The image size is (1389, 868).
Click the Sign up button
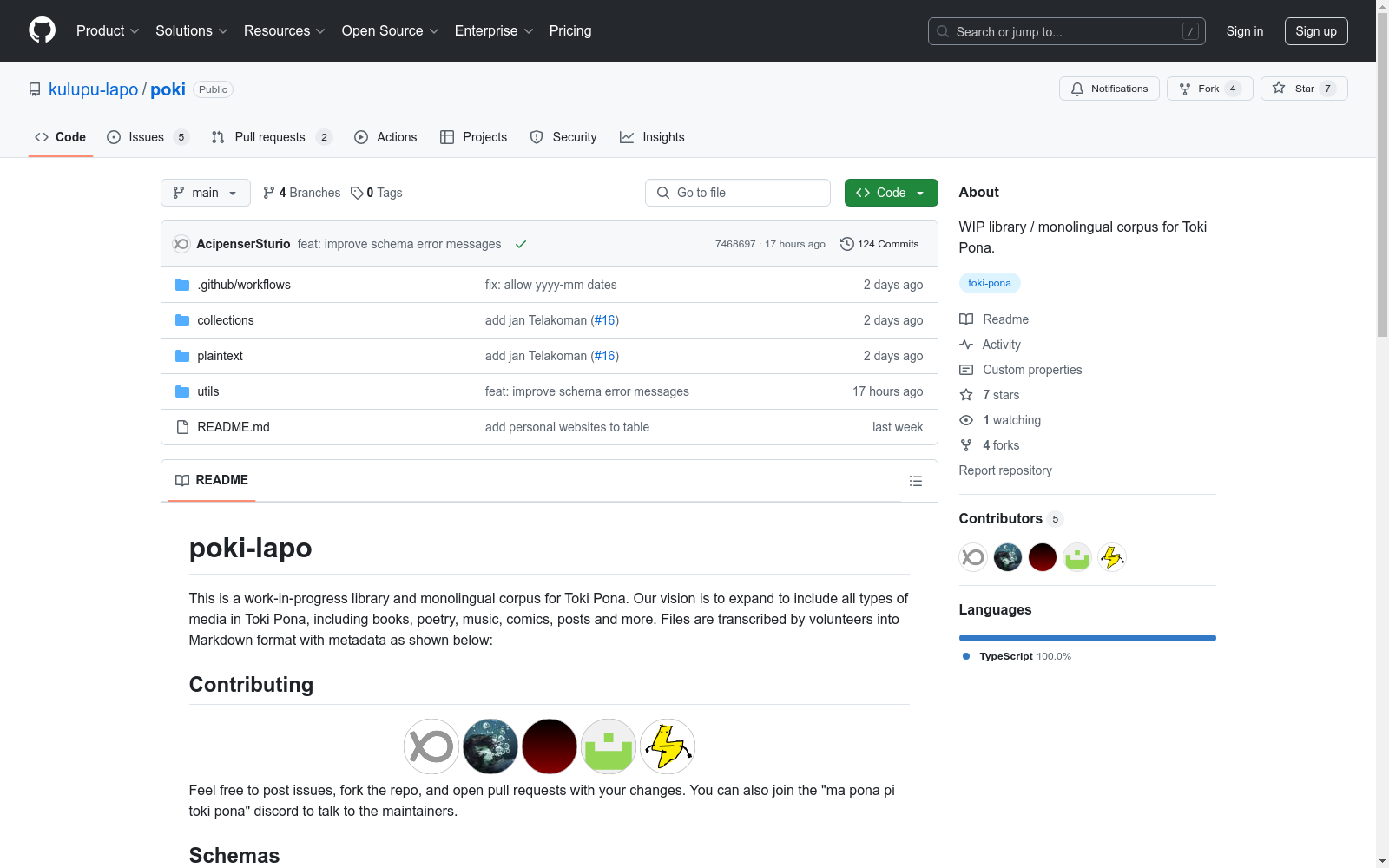(1316, 31)
